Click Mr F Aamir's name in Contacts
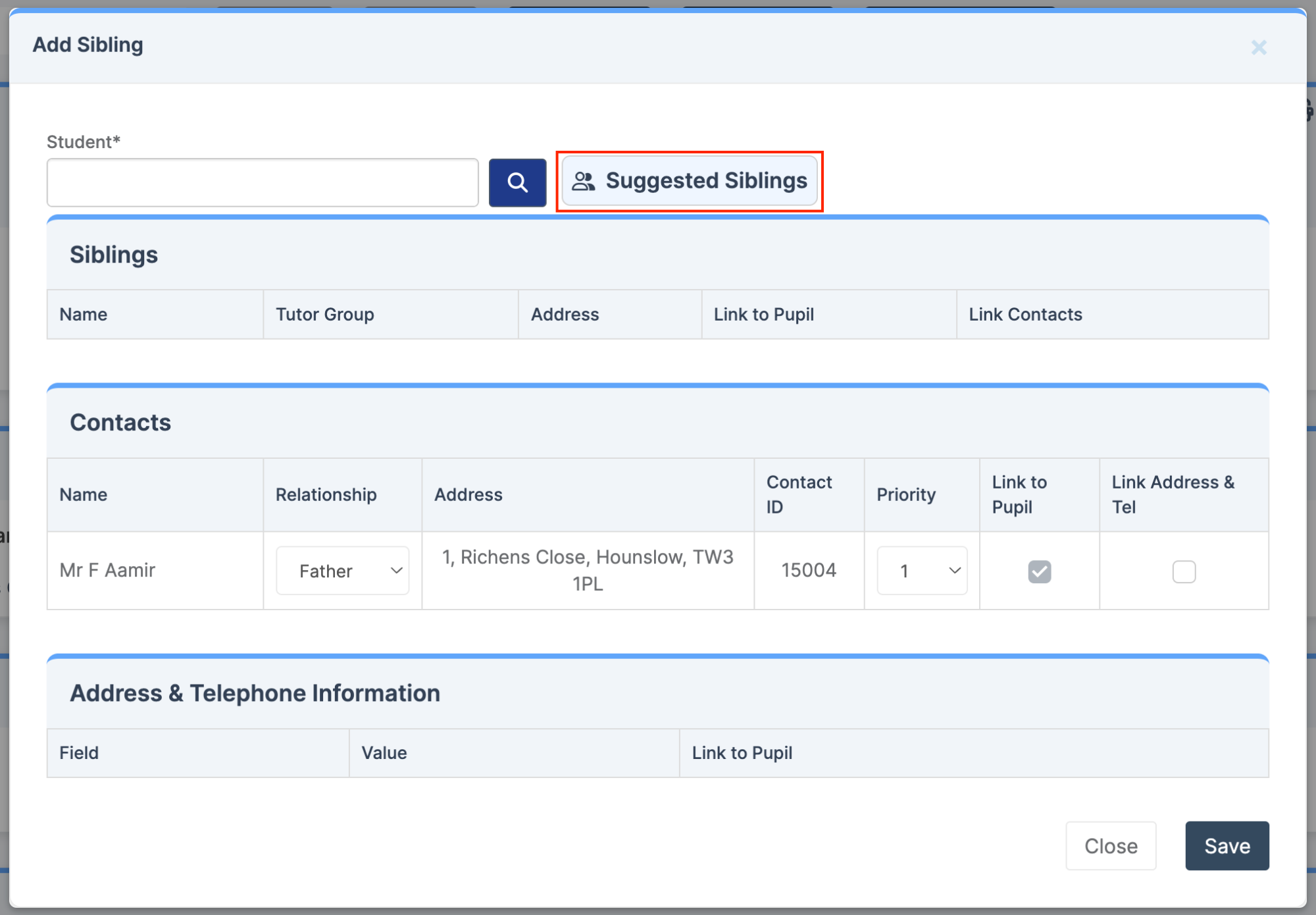The height and width of the screenshot is (915, 1316). pos(107,570)
